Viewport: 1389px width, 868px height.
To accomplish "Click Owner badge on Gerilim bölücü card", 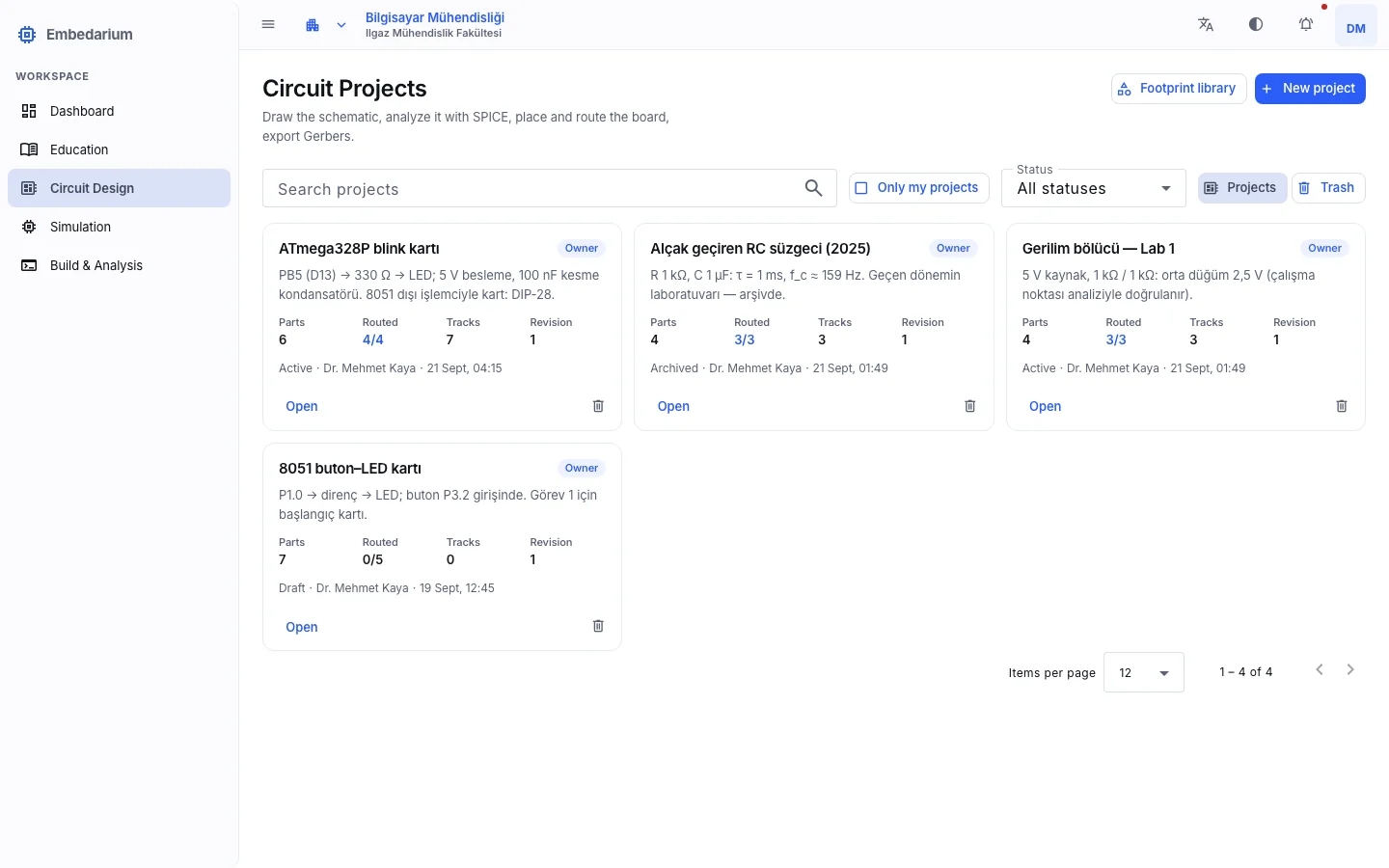I will click(x=1325, y=248).
